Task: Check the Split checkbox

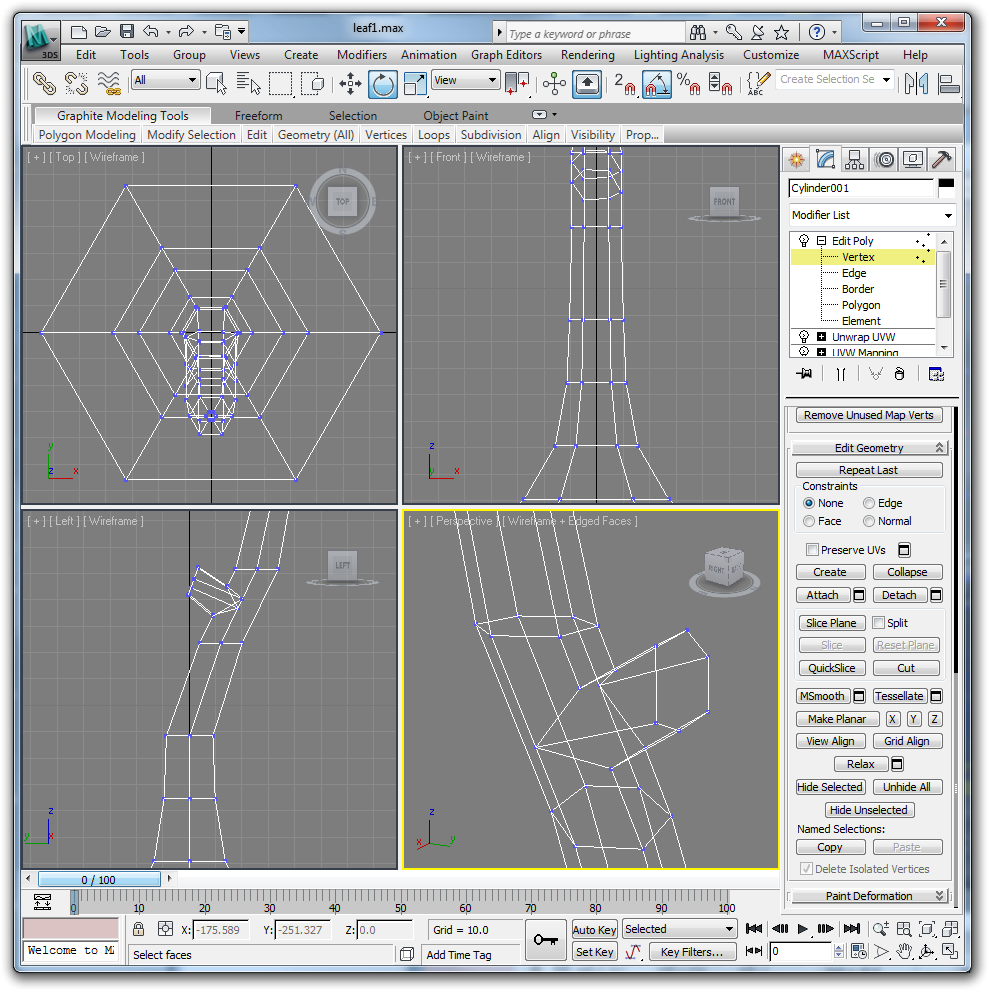Action: (x=878, y=623)
